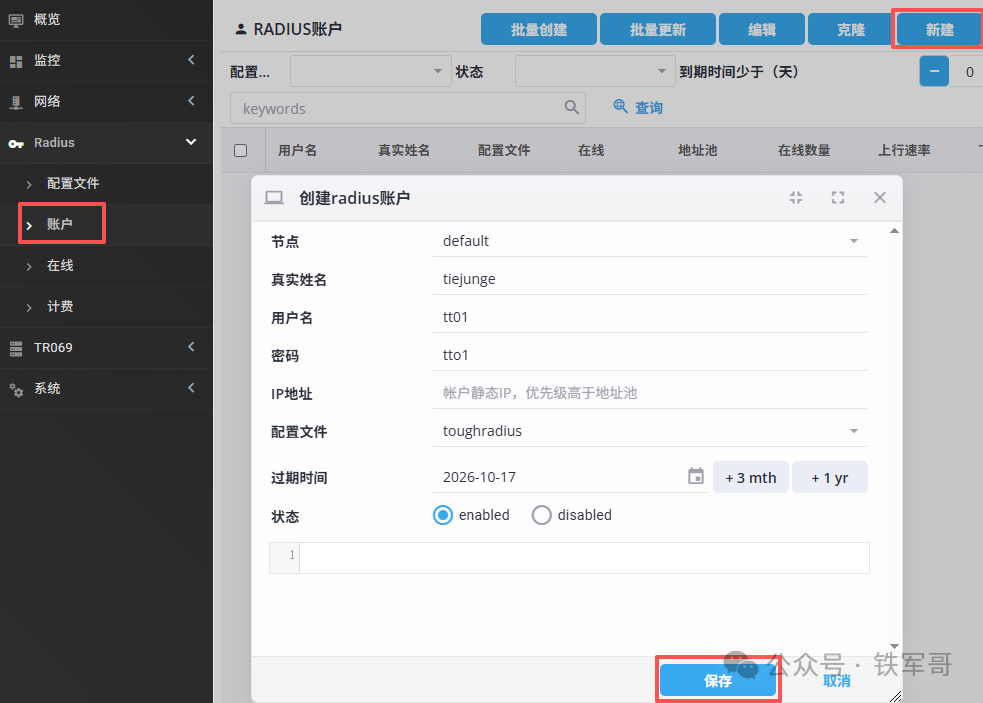Open the 在线 item under Radius
Viewport: 983px width, 703px height.
tap(60, 266)
